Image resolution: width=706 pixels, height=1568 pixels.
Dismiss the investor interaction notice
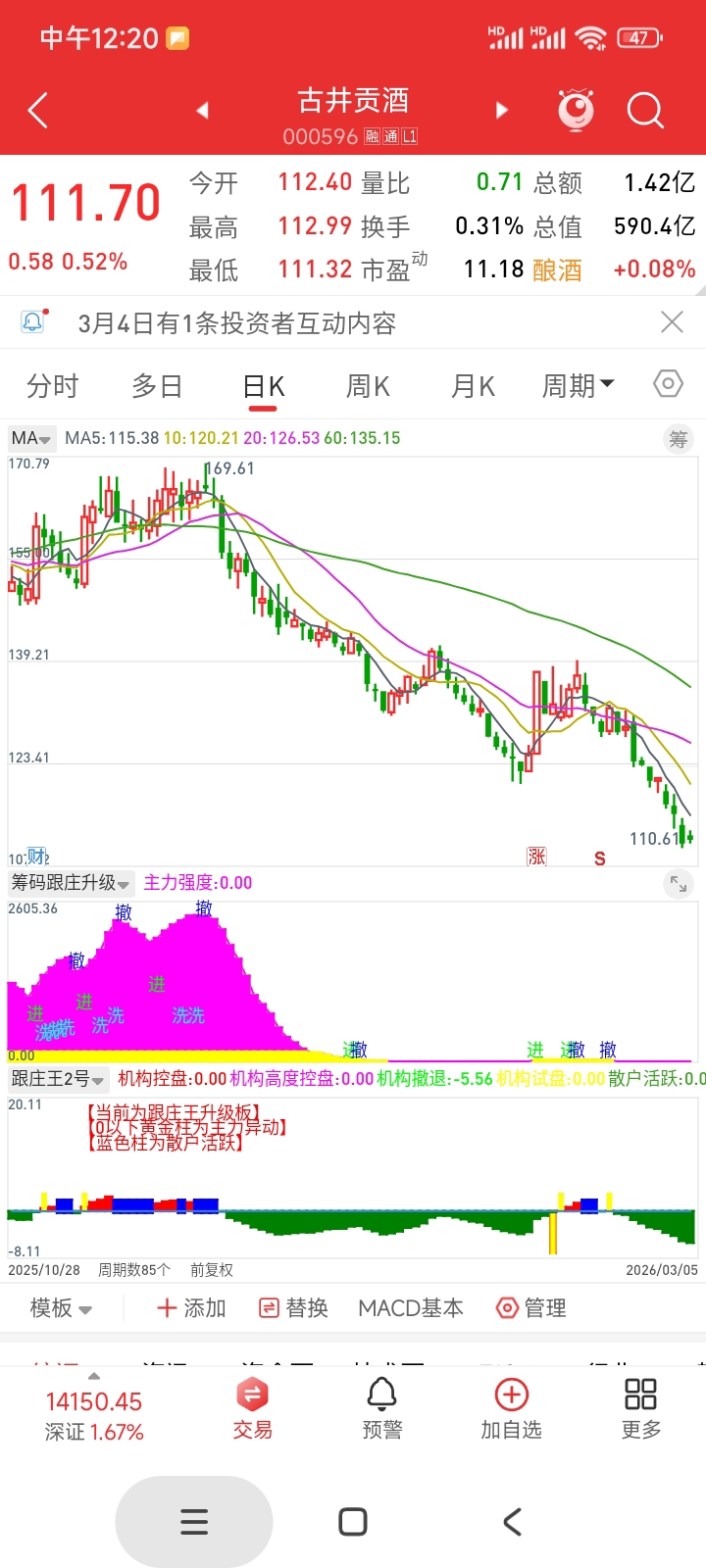[x=672, y=321]
